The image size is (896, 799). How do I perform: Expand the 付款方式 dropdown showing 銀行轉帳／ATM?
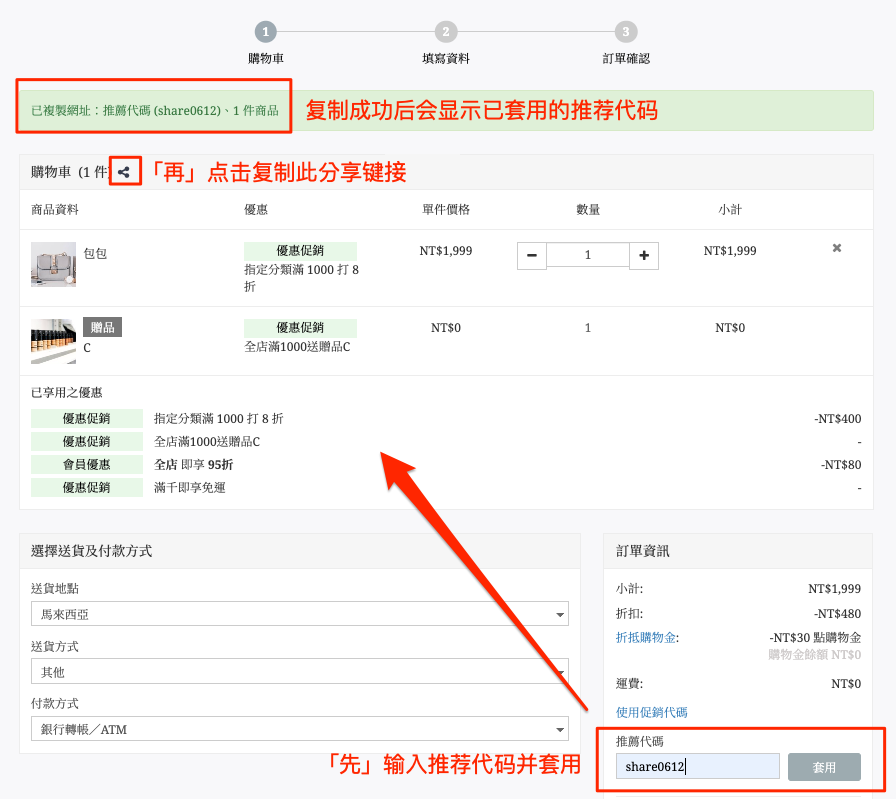tap(300, 729)
